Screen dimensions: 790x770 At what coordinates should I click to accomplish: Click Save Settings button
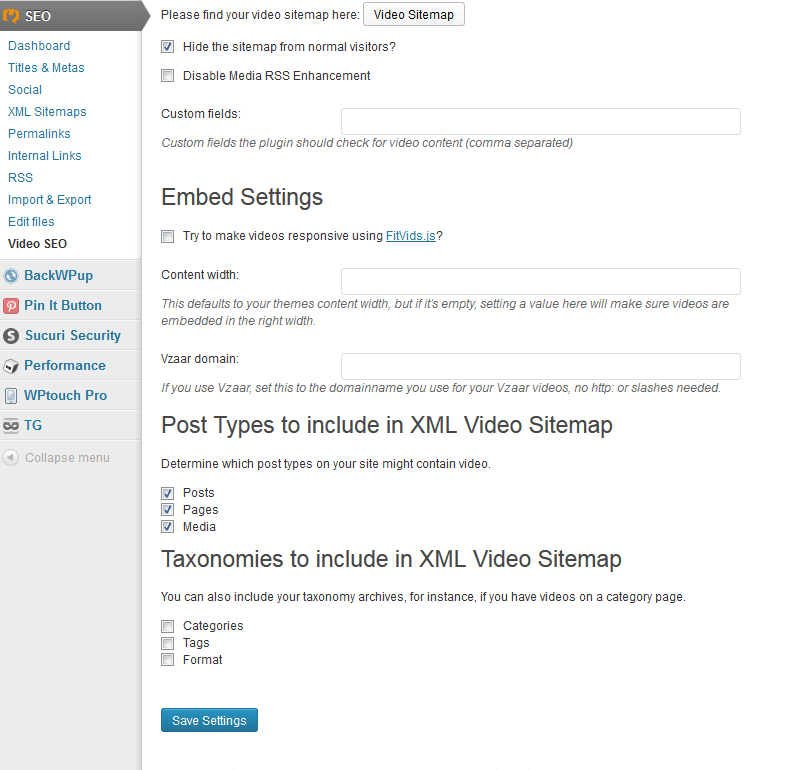click(210, 720)
